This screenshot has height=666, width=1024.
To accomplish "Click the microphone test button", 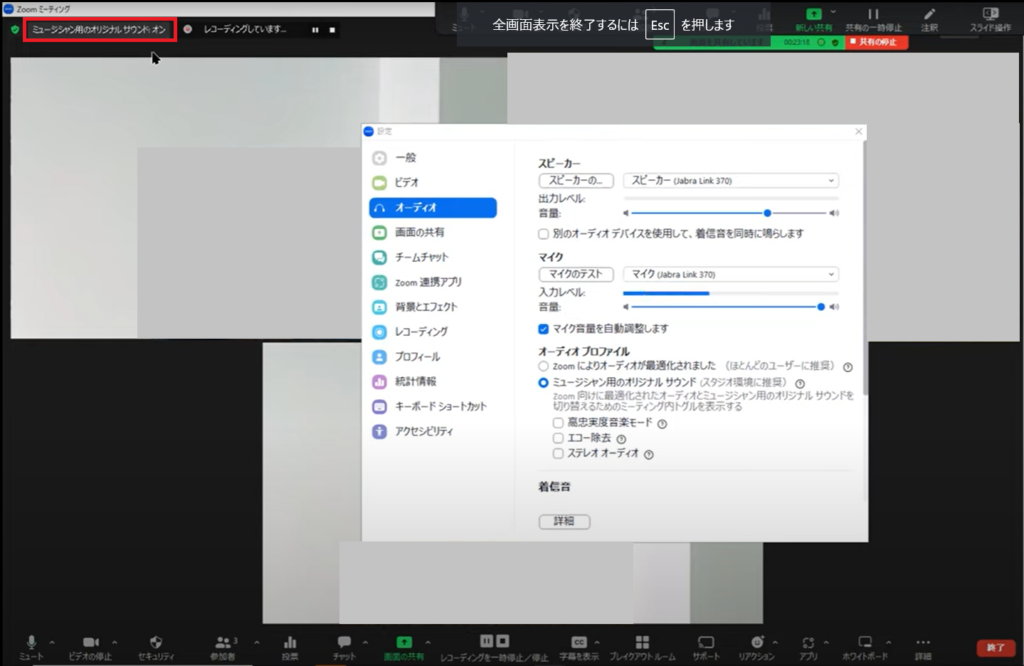I will 575,274.
